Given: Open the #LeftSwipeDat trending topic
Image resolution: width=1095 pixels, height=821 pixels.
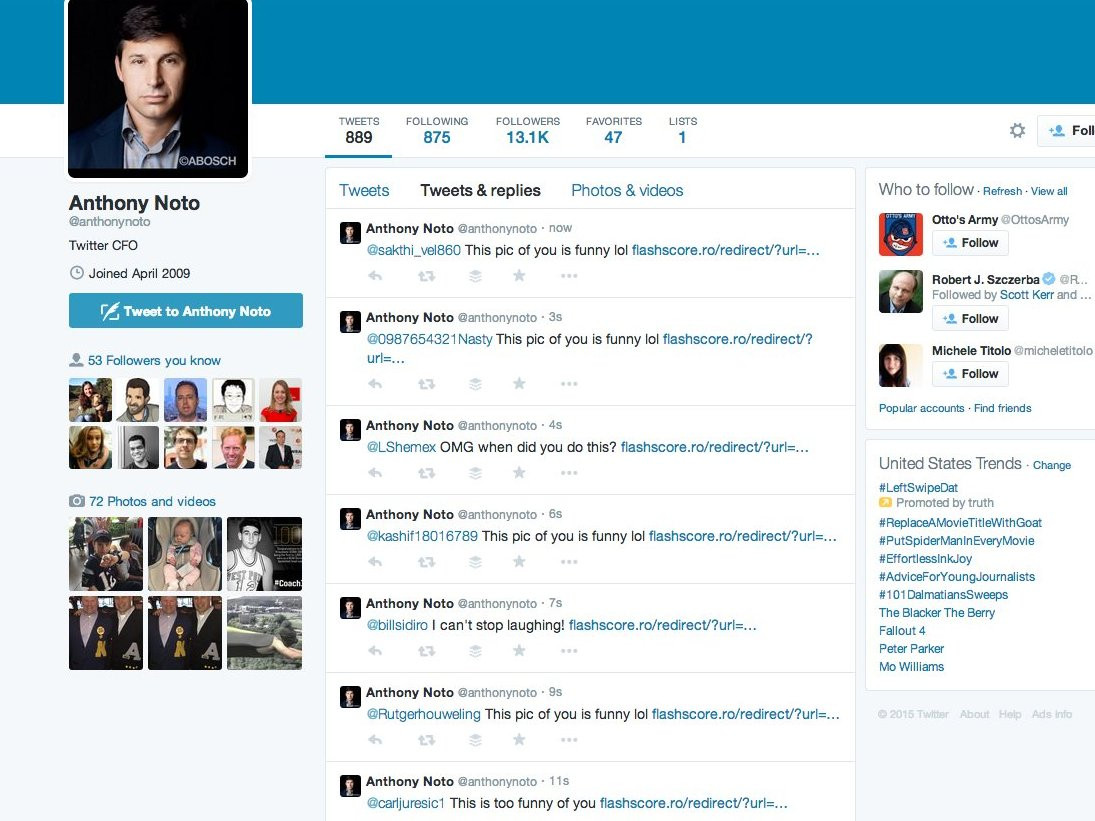Looking at the screenshot, I should click(x=918, y=487).
